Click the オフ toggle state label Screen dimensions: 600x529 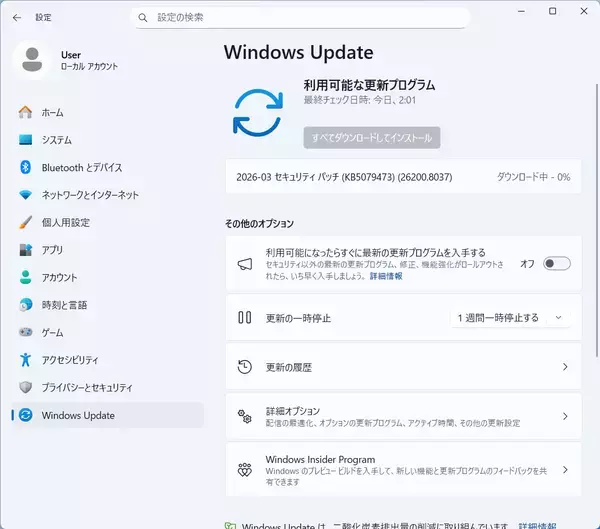(527, 264)
